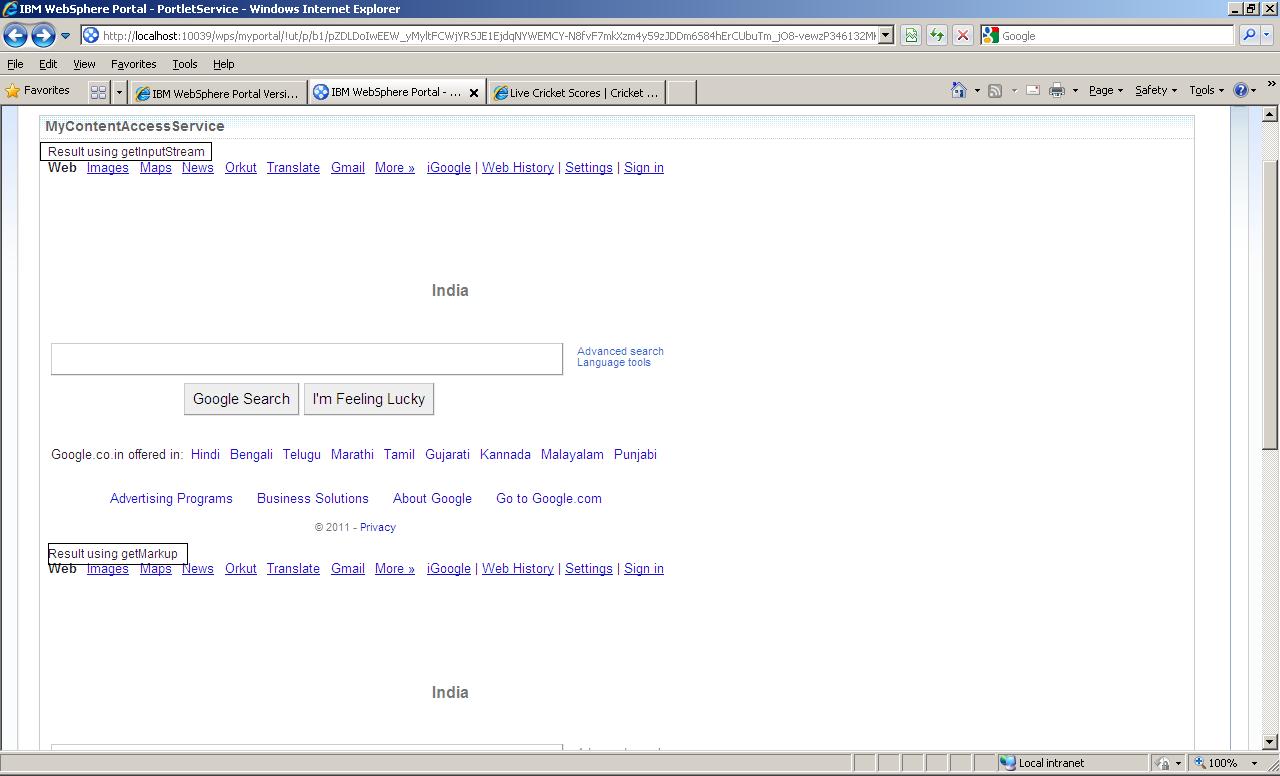The image size is (1280, 776).
Task: Open the Privacy link
Action: click(x=377, y=527)
